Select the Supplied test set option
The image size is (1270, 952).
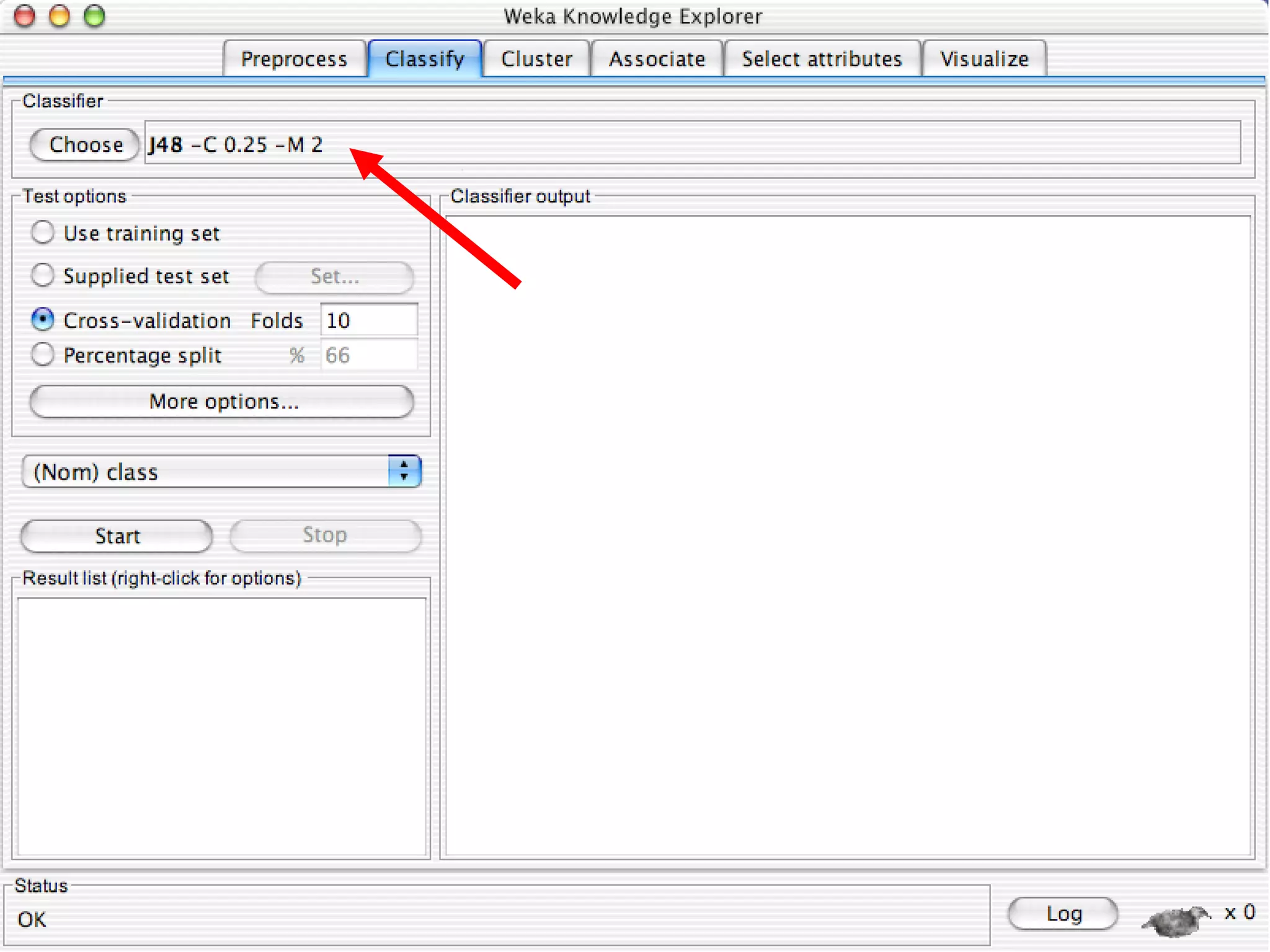coord(43,275)
